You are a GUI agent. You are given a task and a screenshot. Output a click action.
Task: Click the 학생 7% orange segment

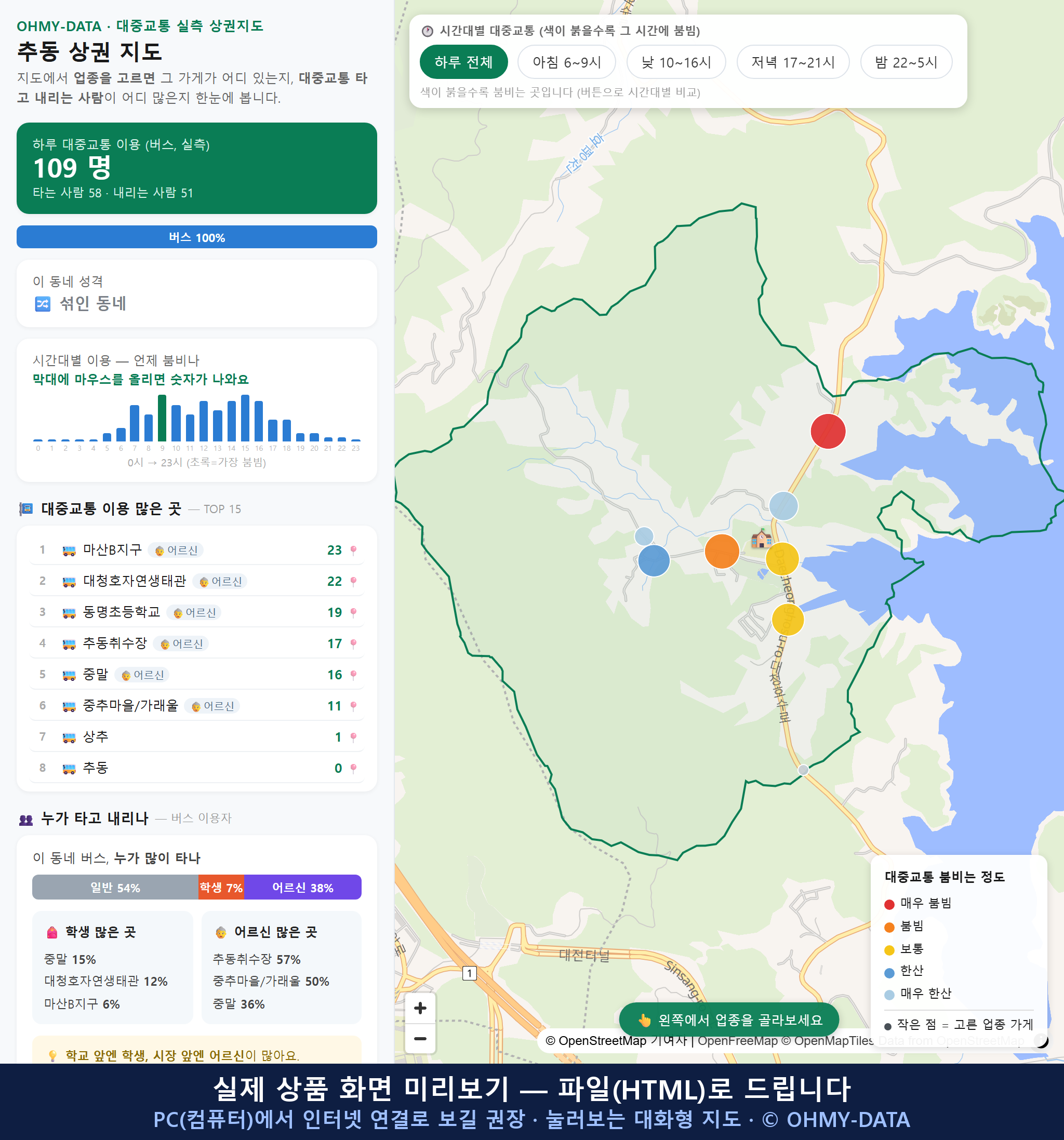(221, 887)
